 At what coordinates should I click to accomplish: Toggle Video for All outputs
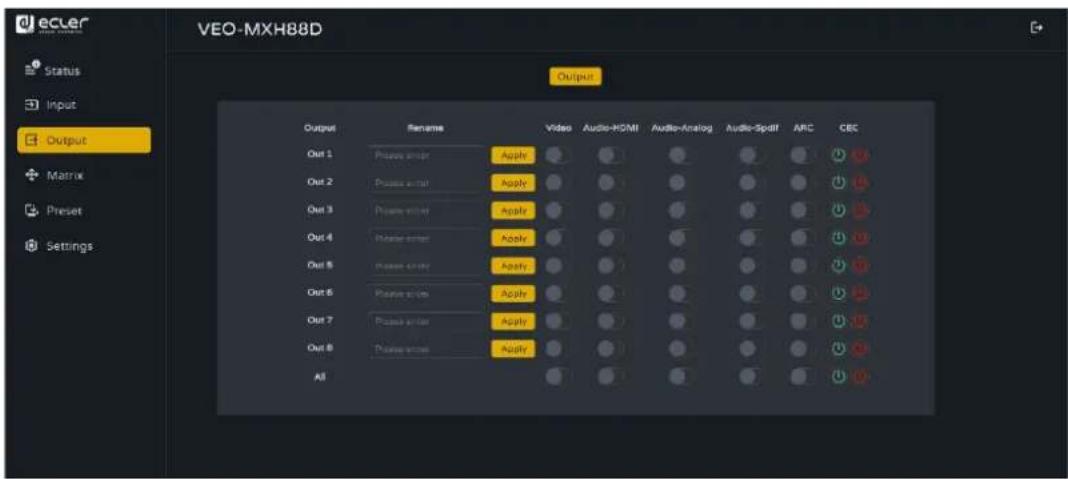(558, 375)
